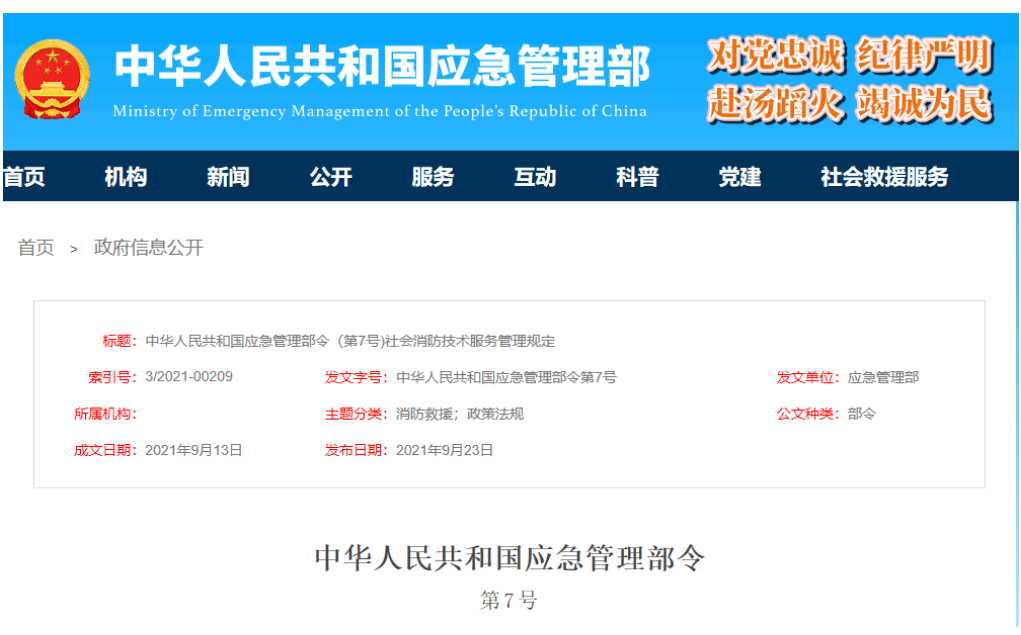Viewport: 1021px width, 635px height.
Task: Select 科普 (Science Popularization) menu item
Action: (636, 177)
